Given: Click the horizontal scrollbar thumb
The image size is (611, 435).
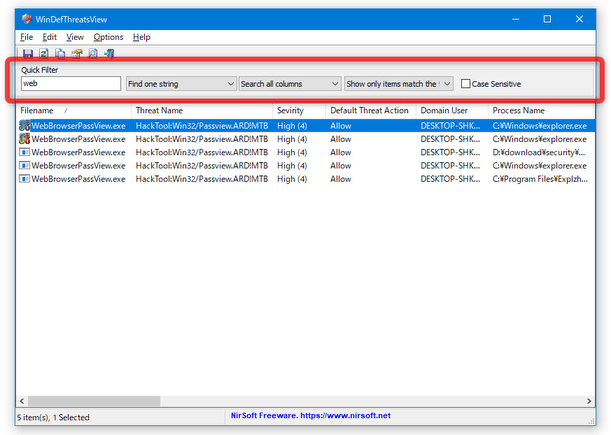Looking at the screenshot, I should [94, 401].
